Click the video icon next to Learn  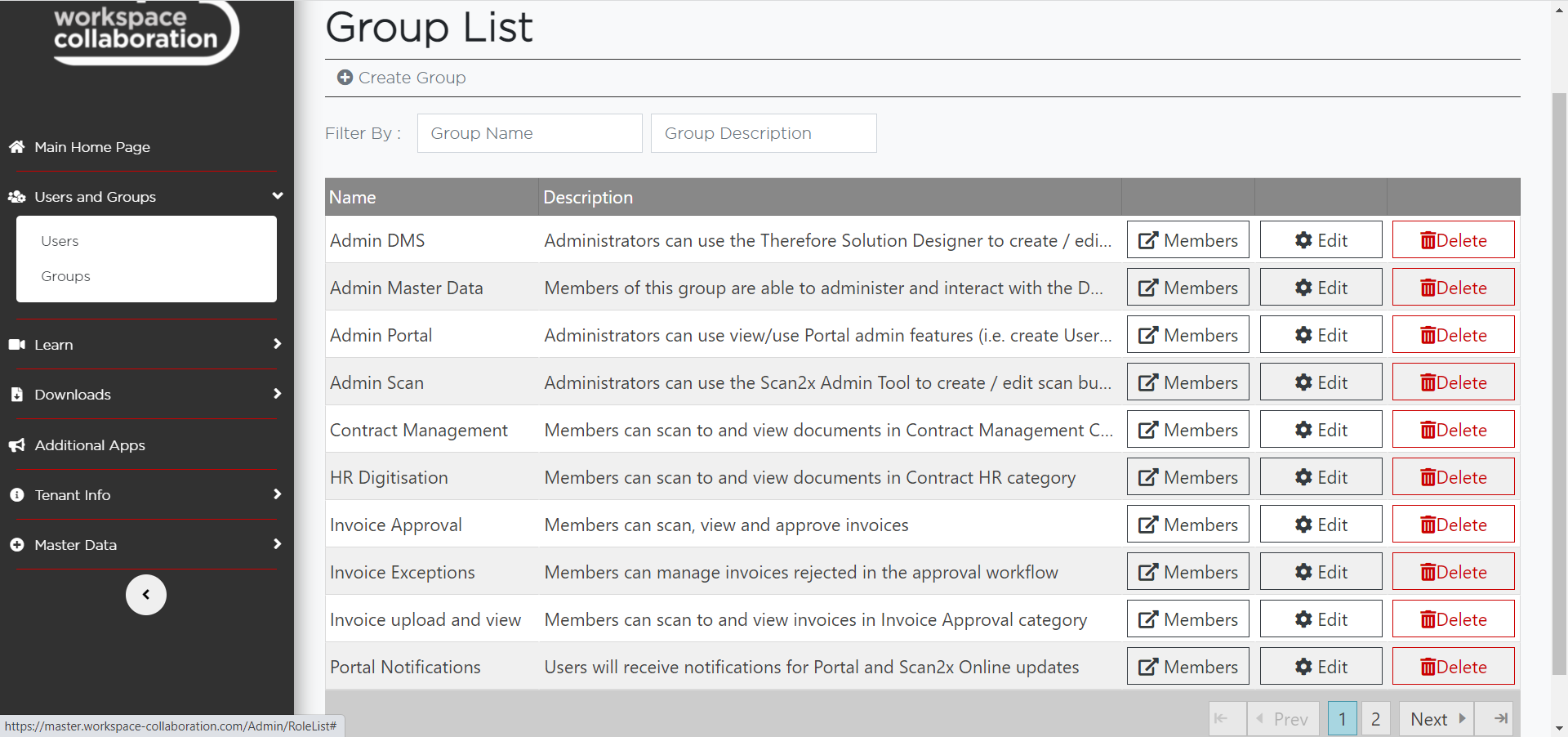(16, 345)
